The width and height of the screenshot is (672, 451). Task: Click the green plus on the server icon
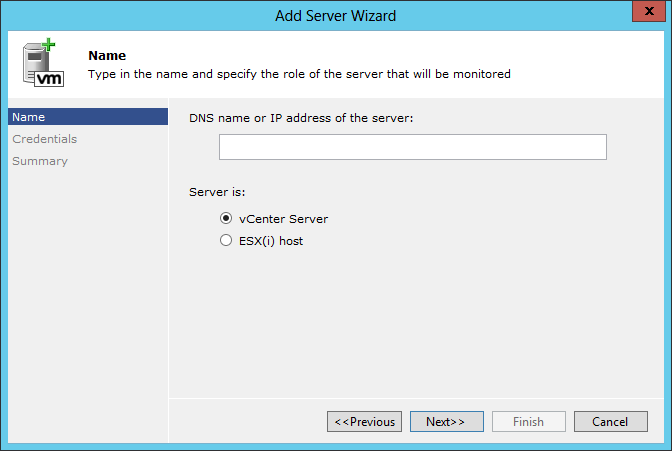coord(48,44)
